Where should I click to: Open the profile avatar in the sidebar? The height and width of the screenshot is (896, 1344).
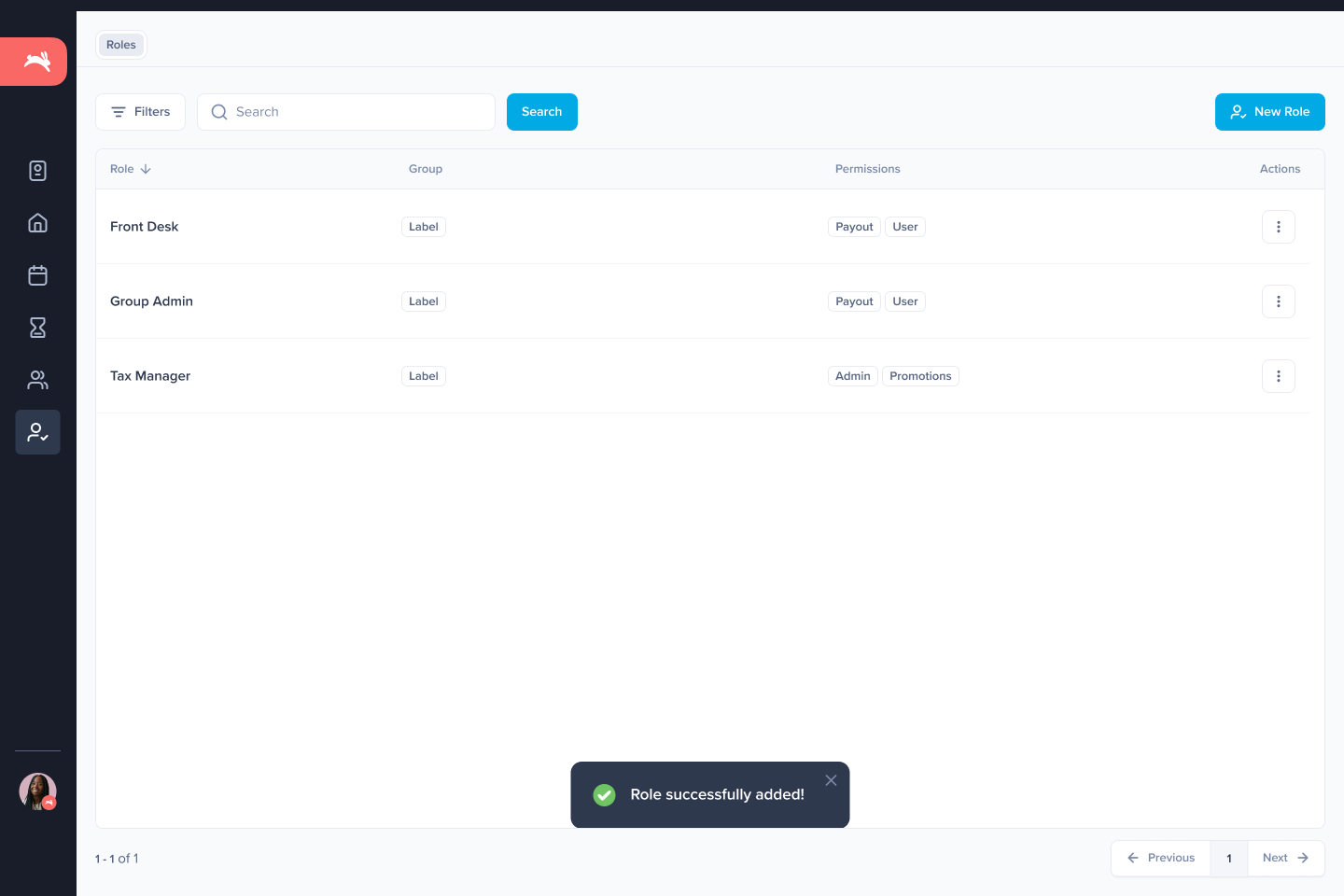pos(37,791)
